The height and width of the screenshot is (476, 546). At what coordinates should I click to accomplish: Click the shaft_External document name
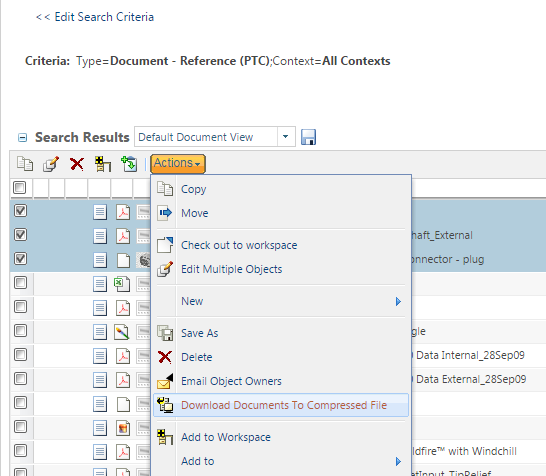point(442,235)
